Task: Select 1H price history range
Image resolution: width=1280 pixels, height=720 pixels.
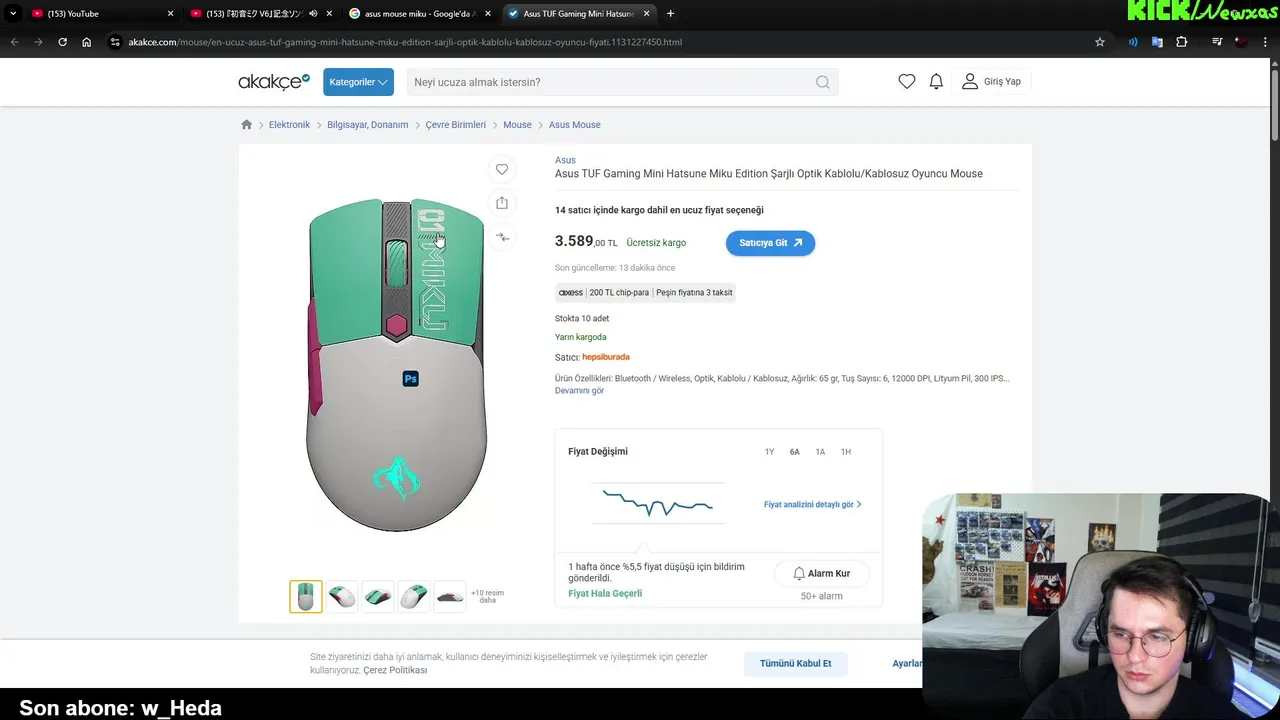Action: click(846, 452)
